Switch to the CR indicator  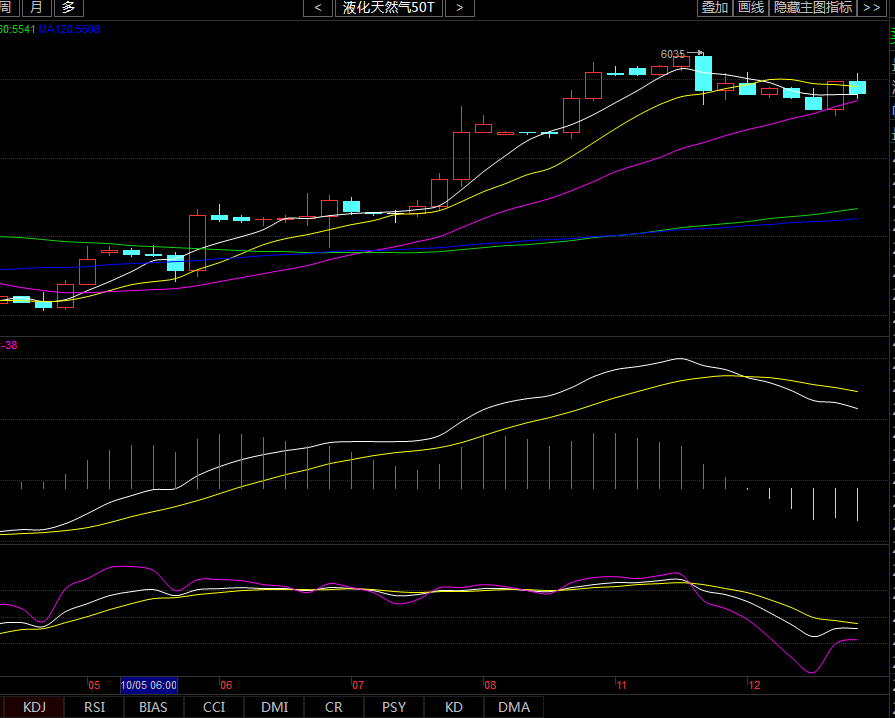click(x=334, y=707)
